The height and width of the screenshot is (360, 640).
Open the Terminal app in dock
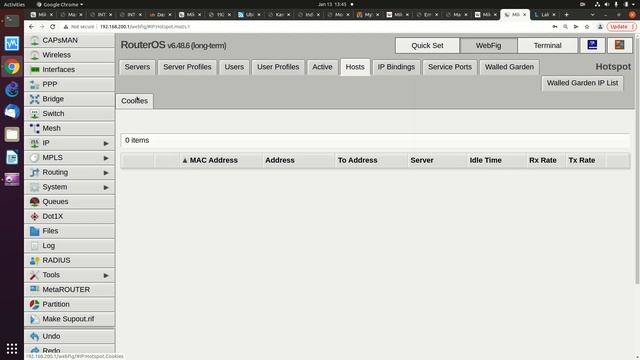12,20
